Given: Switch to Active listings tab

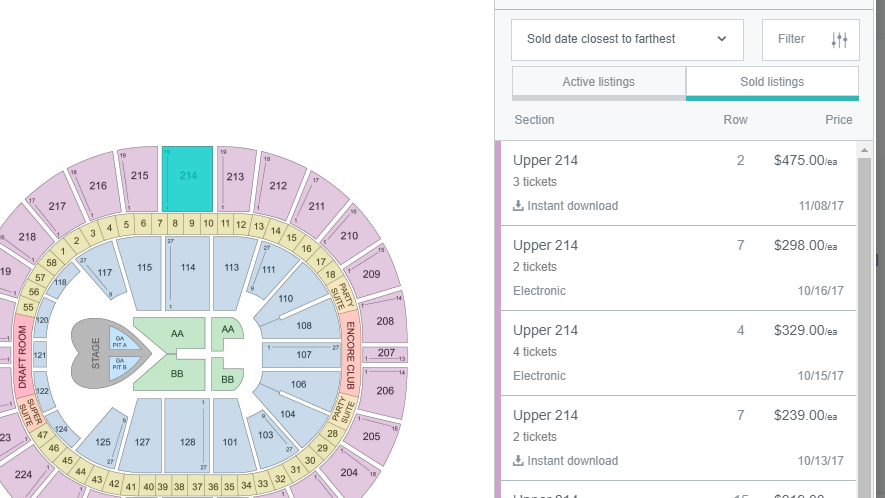Looking at the screenshot, I should [599, 83].
